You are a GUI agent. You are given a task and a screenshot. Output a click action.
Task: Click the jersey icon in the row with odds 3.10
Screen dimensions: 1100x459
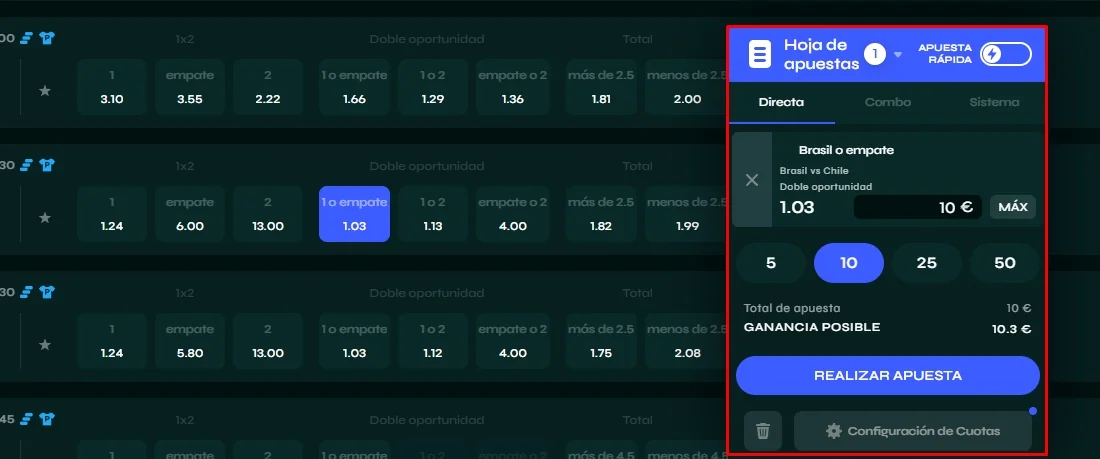[x=47, y=38]
